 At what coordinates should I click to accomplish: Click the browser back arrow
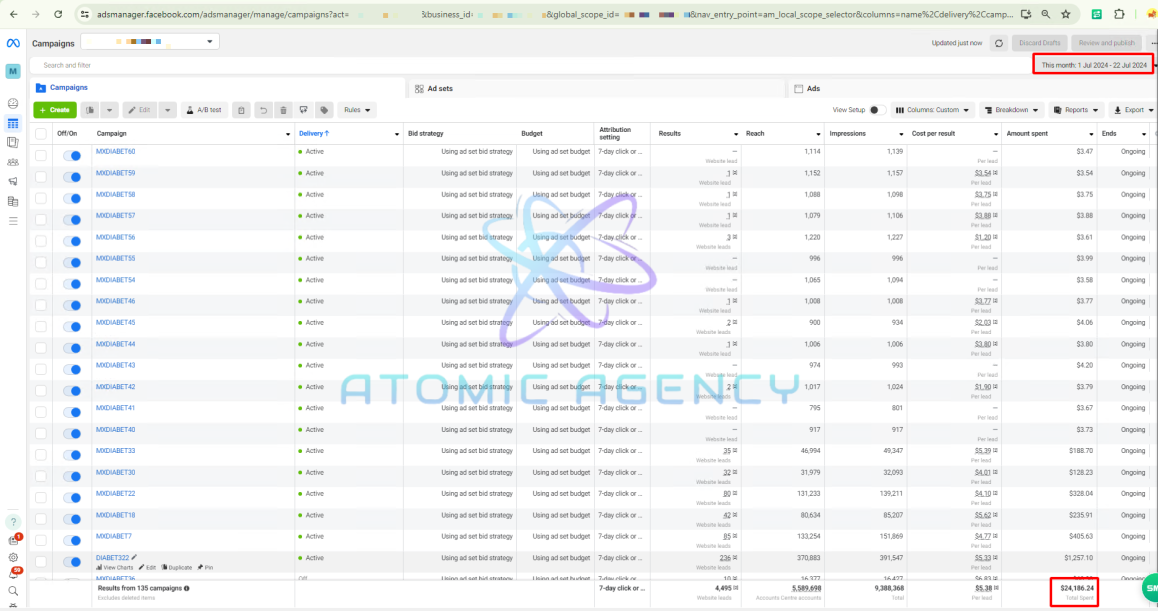pos(13,14)
